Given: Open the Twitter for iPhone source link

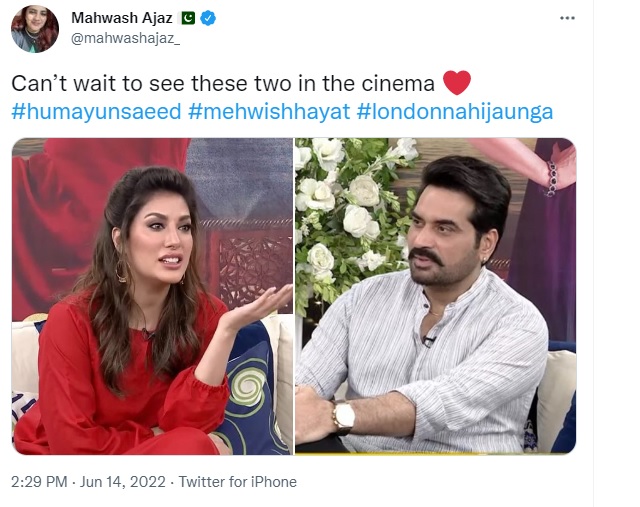Looking at the screenshot, I should click(238, 482).
